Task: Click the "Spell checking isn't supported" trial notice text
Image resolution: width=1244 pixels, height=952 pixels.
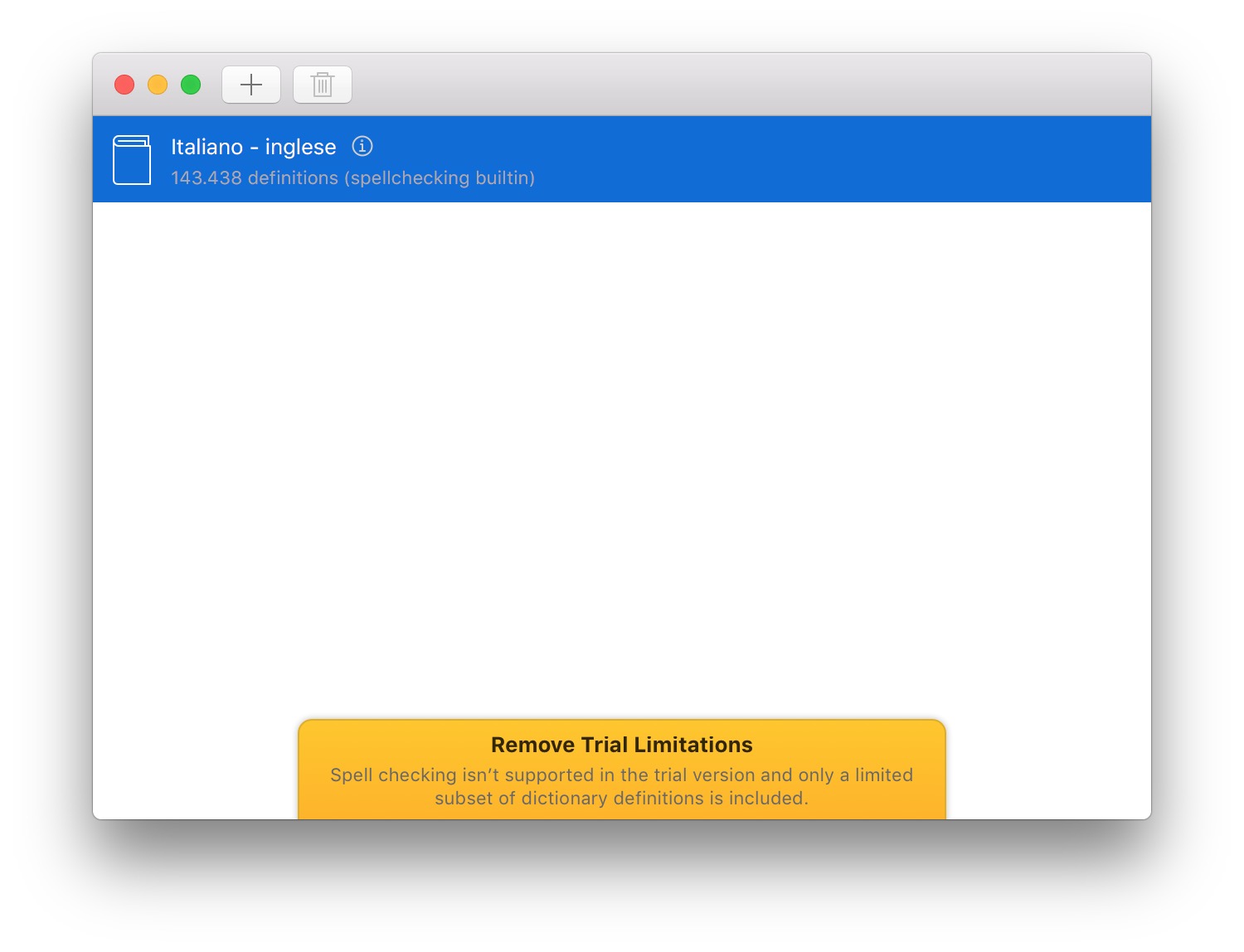Action: coord(622,786)
